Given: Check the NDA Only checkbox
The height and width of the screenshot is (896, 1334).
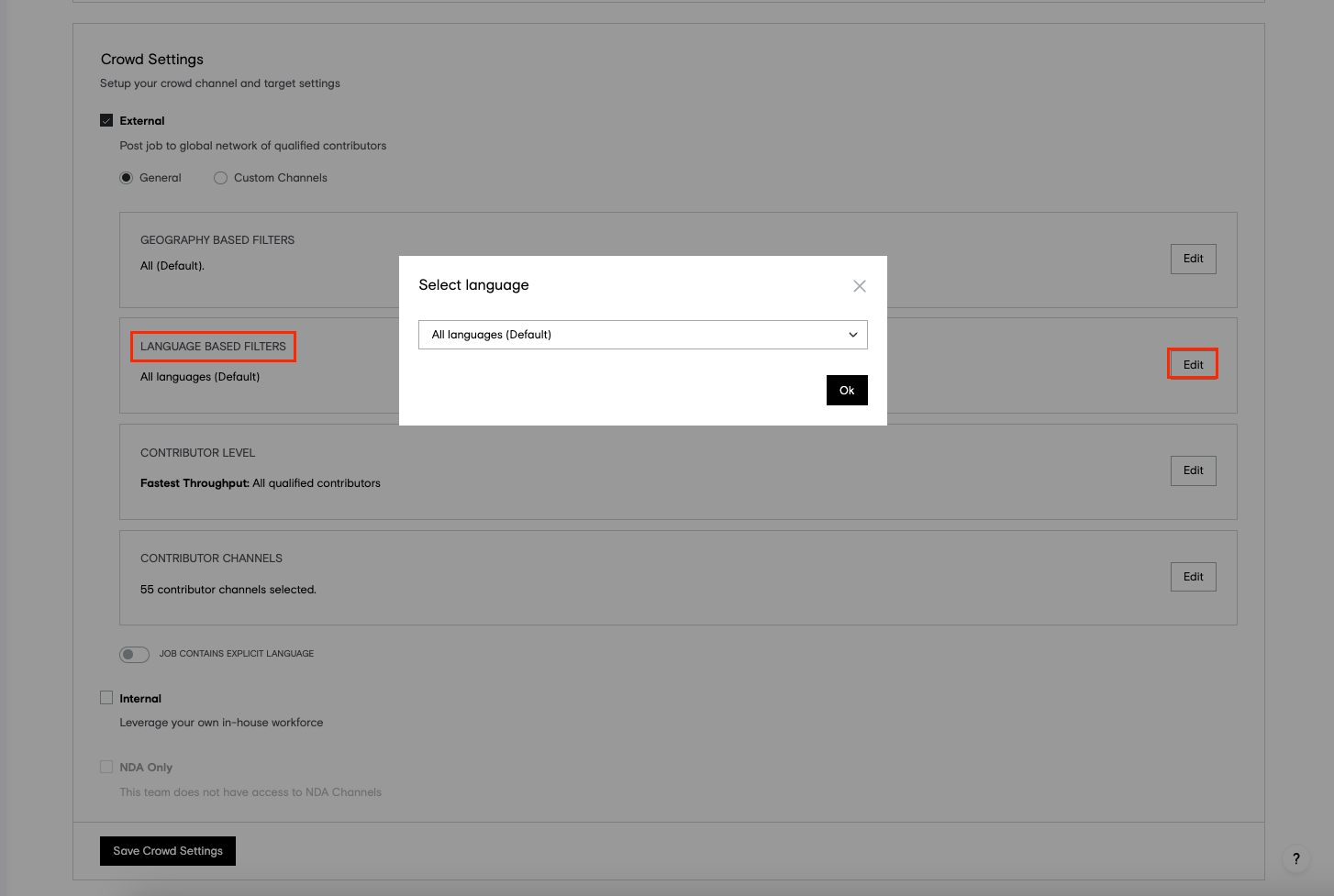Looking at the screenshot, I should [x=106, y=767].
